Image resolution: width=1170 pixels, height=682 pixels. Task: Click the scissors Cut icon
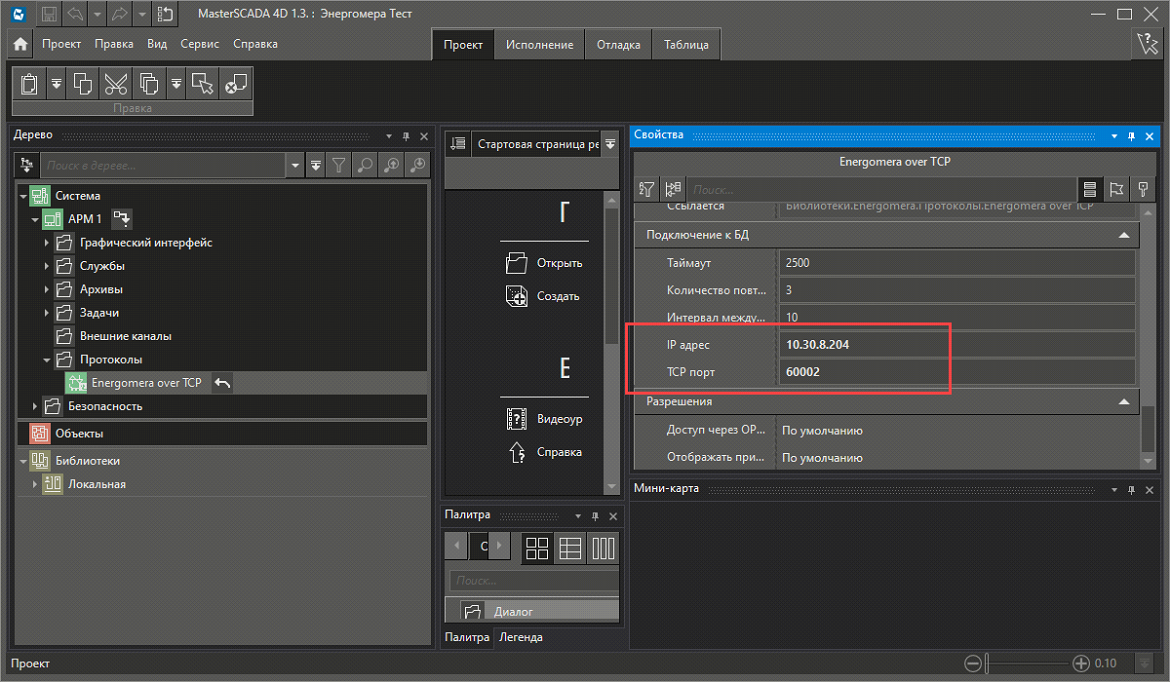(116, 84)
